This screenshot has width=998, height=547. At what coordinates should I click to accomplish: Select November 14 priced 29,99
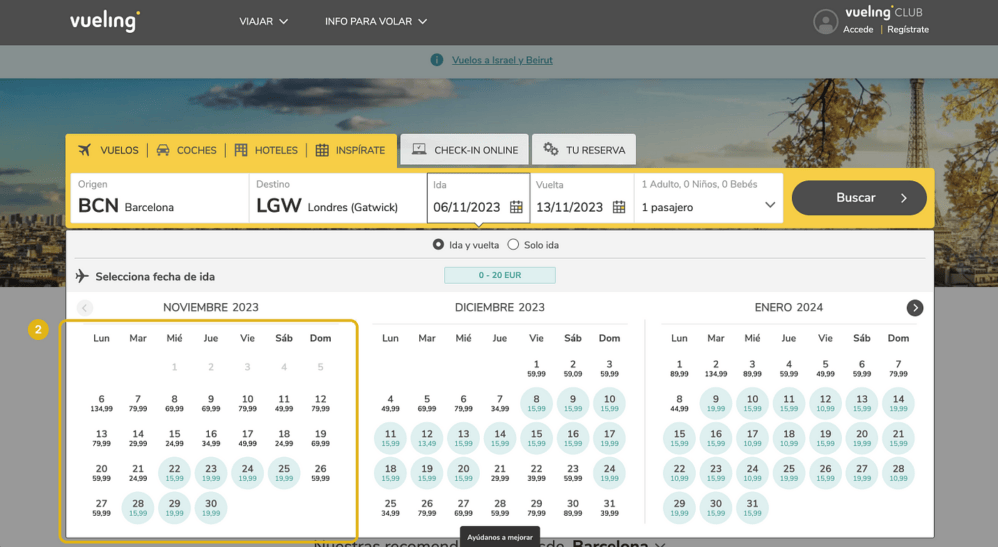point(138,438)
